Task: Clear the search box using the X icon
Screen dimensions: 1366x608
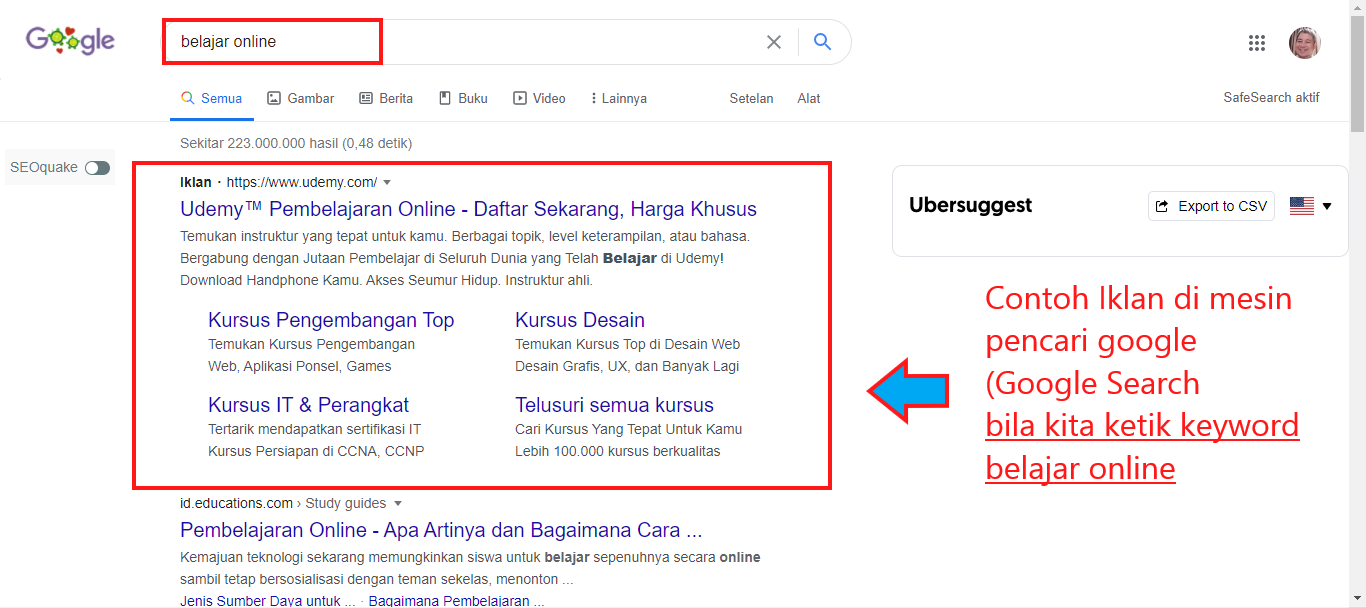Action: tap(774, 42)
